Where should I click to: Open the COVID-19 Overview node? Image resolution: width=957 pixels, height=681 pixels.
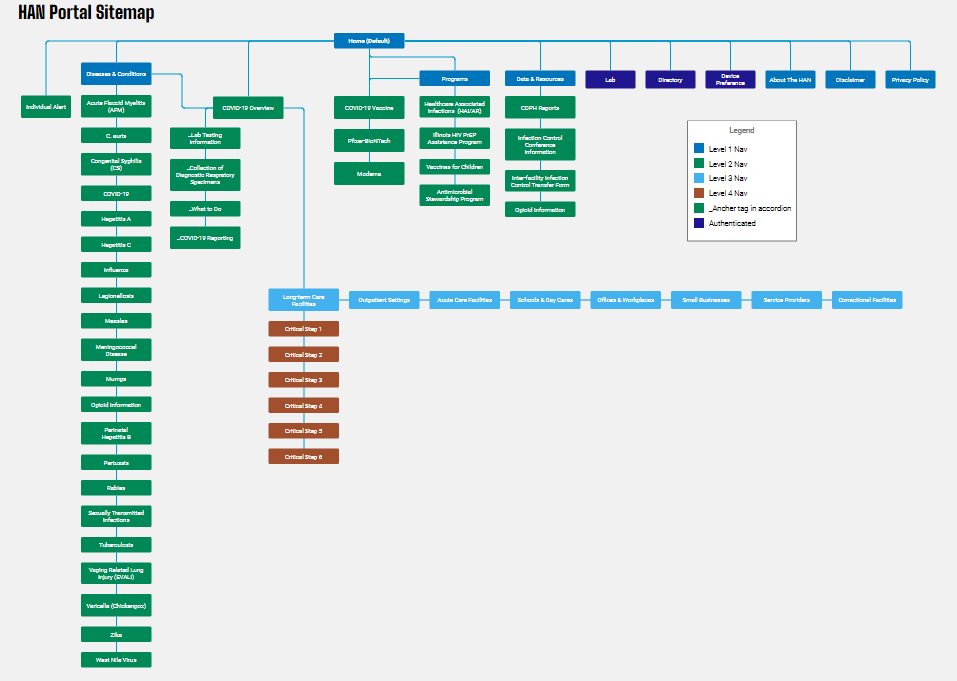coord(248,108)
